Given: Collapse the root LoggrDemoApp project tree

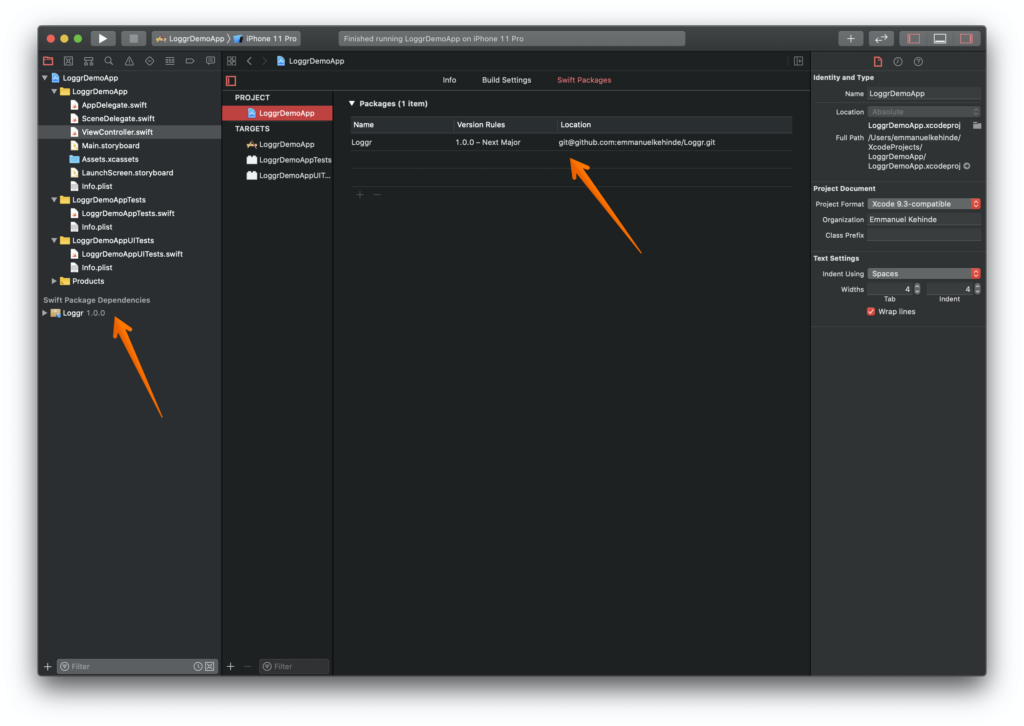Looking at the screenshot, I should pyautogui.click(x=45, y=78).
